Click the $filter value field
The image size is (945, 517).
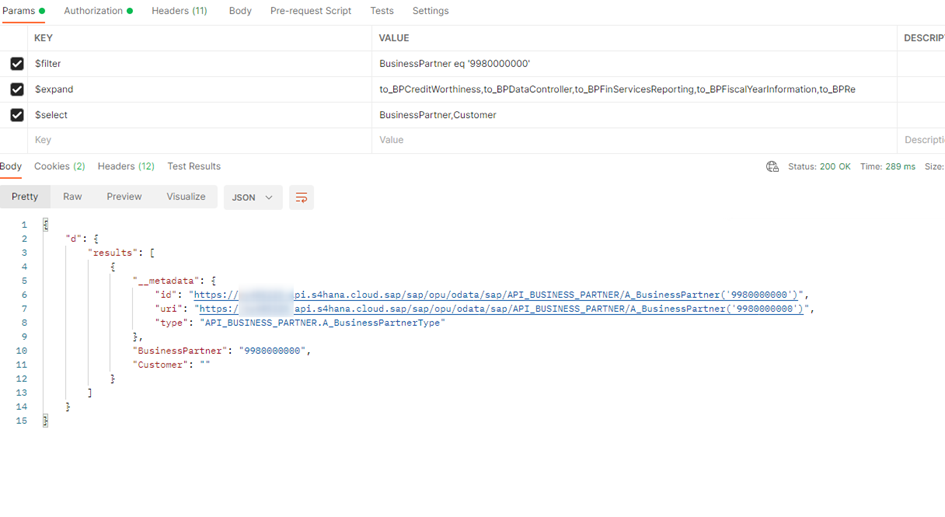(x=634, y=64)
